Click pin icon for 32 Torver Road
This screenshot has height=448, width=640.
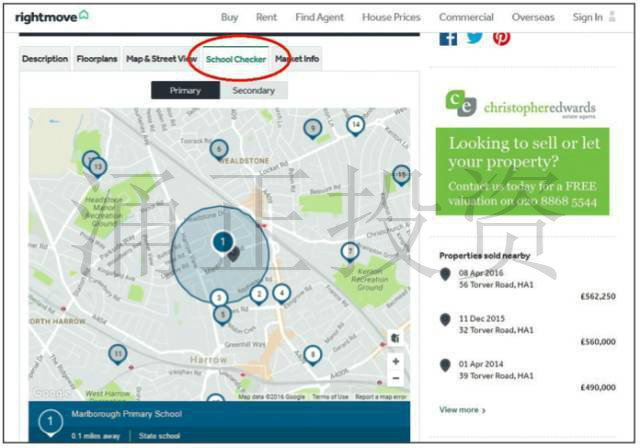(x=445, y=320)
